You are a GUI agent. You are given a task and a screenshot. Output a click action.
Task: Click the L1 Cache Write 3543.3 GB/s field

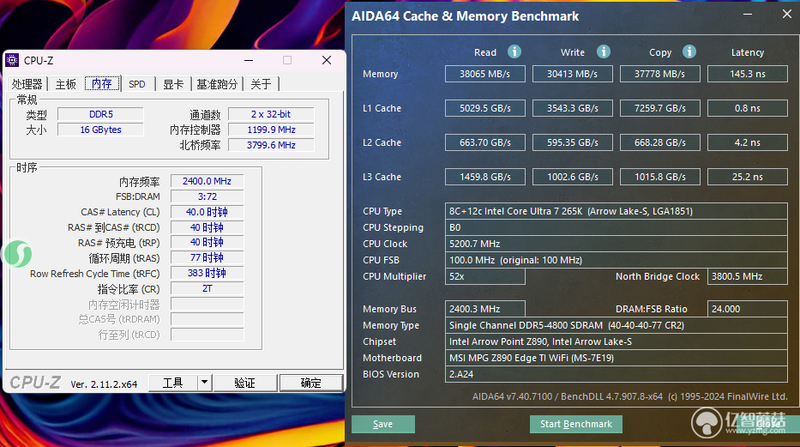(x=572, y=108)
